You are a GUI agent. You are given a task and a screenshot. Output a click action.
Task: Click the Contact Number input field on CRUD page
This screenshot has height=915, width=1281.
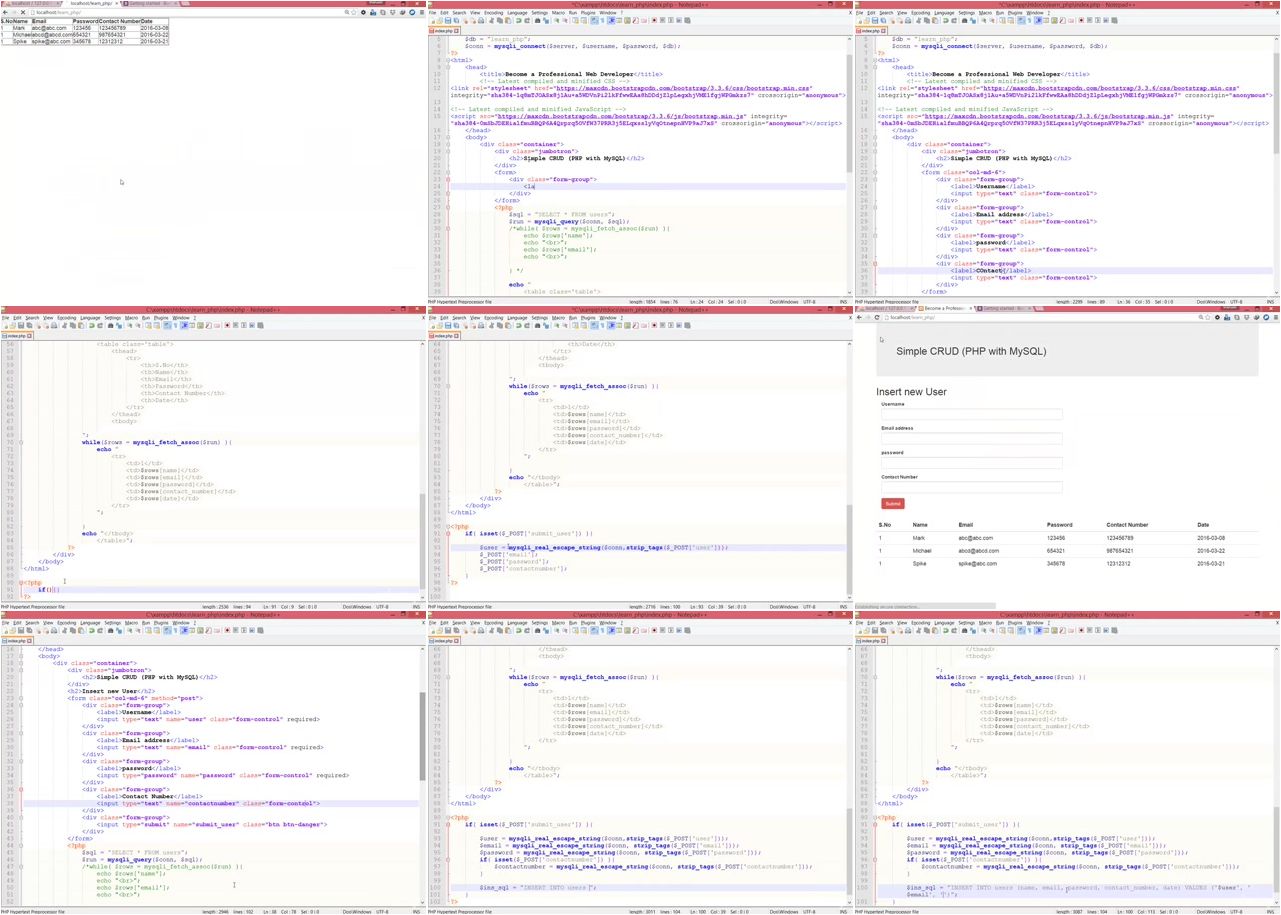971,487
